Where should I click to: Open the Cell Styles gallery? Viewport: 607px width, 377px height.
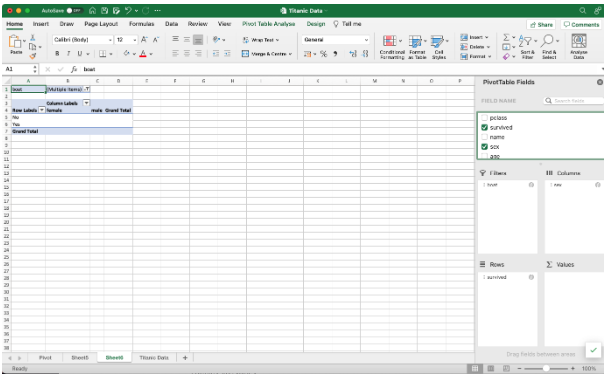pyautogui.click(x=439, y=46)
